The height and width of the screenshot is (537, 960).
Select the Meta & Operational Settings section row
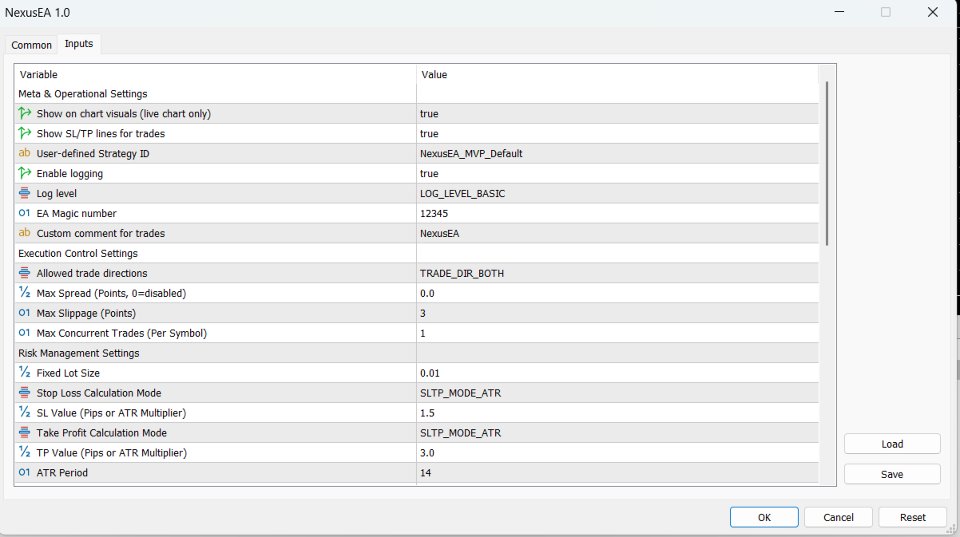pyautogui.click(x=416, y=94)
